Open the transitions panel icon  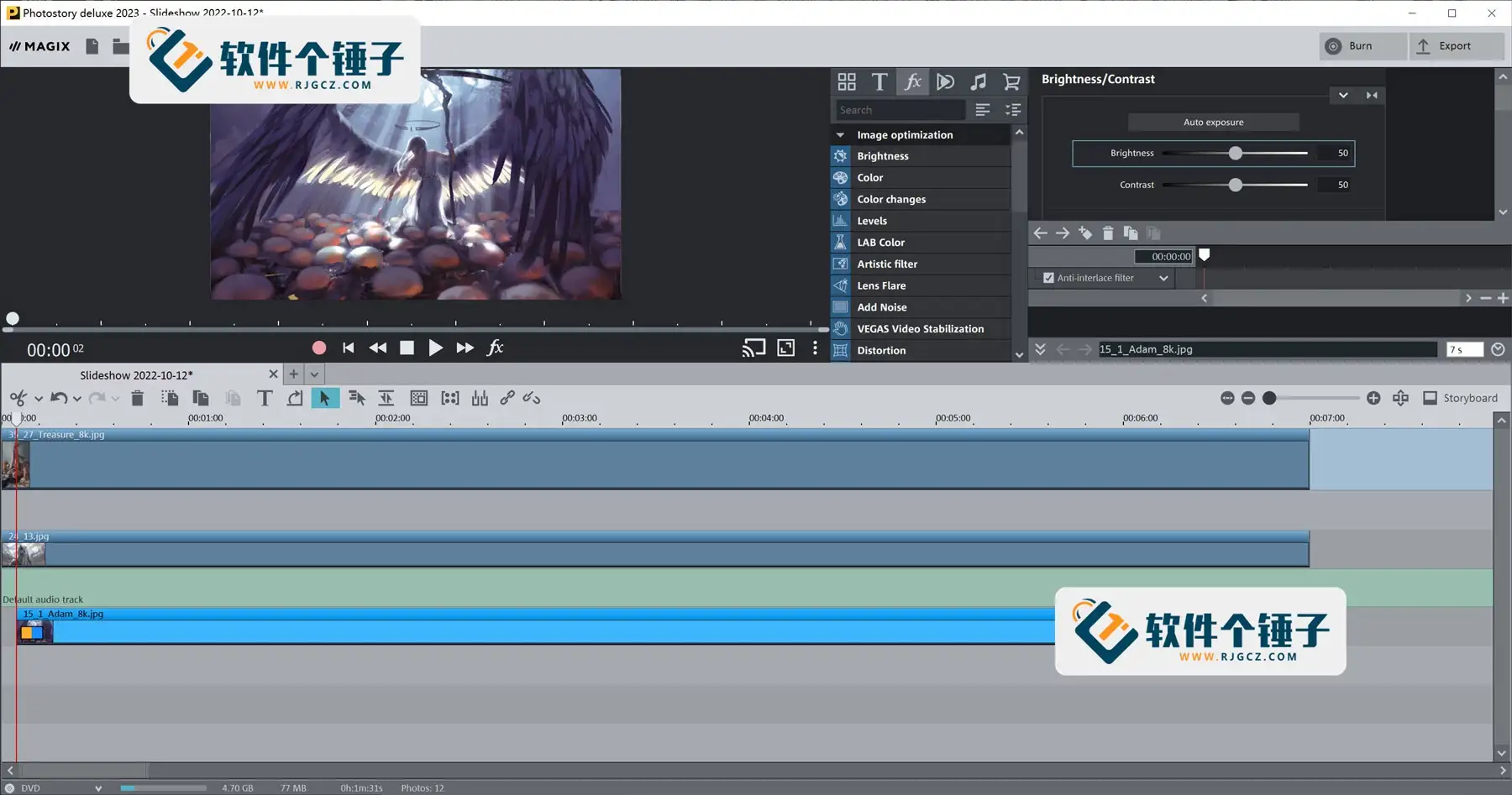[945, 81]
